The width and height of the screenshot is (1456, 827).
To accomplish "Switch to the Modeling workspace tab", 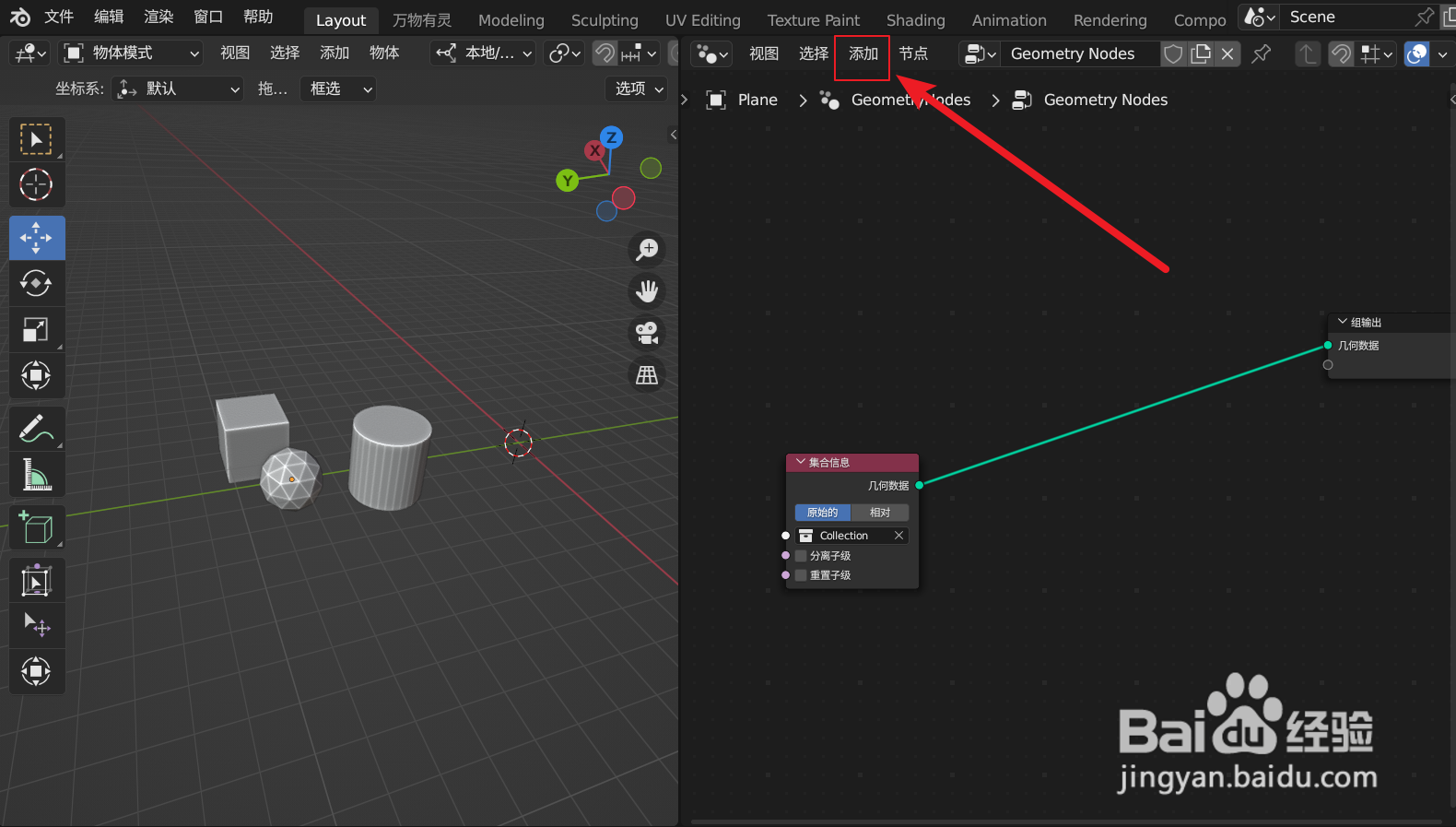I will tap(511, 20).
